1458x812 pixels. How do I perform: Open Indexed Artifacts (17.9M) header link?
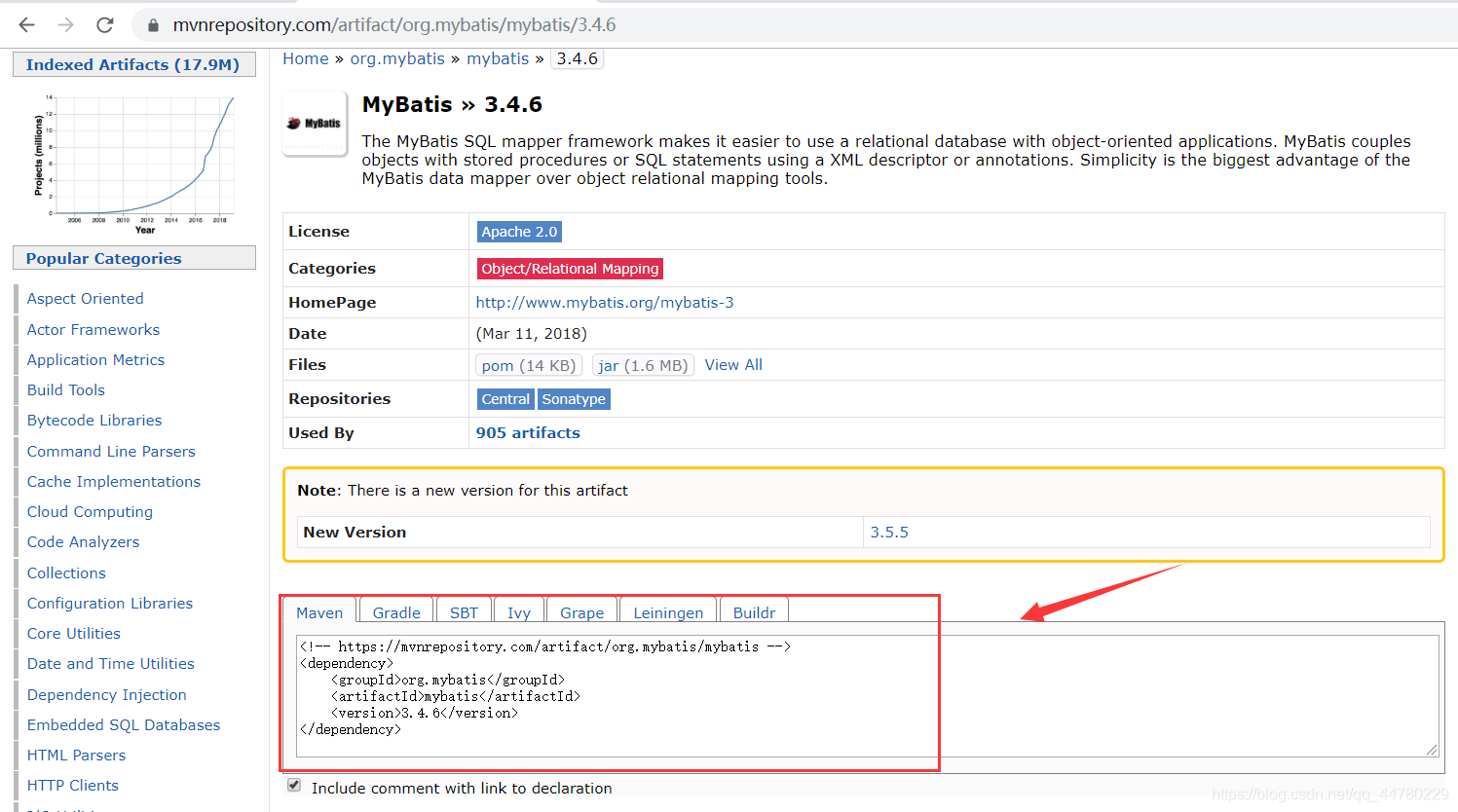tap(132, 64)
